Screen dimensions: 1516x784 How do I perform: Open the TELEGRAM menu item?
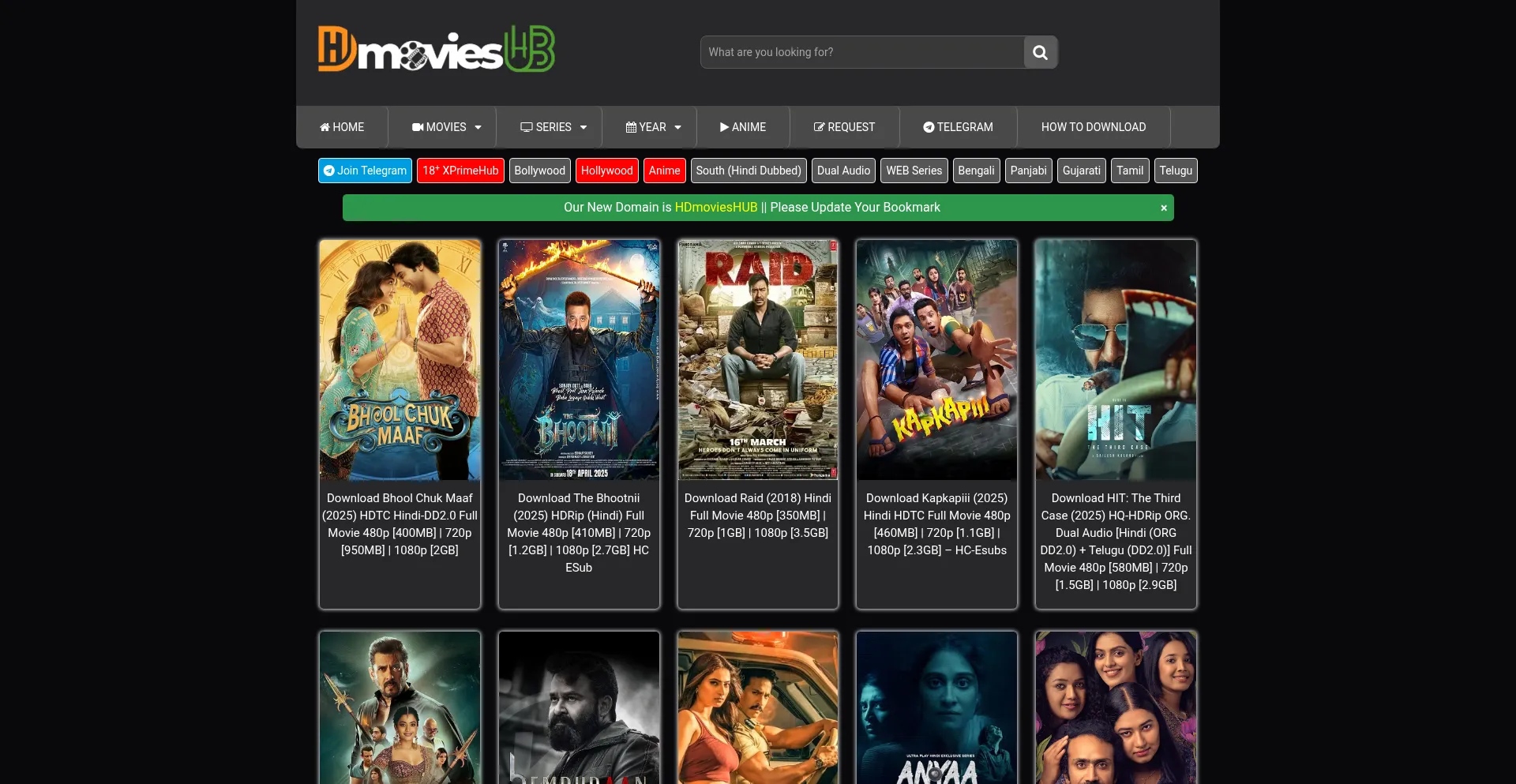click(959, 127)
